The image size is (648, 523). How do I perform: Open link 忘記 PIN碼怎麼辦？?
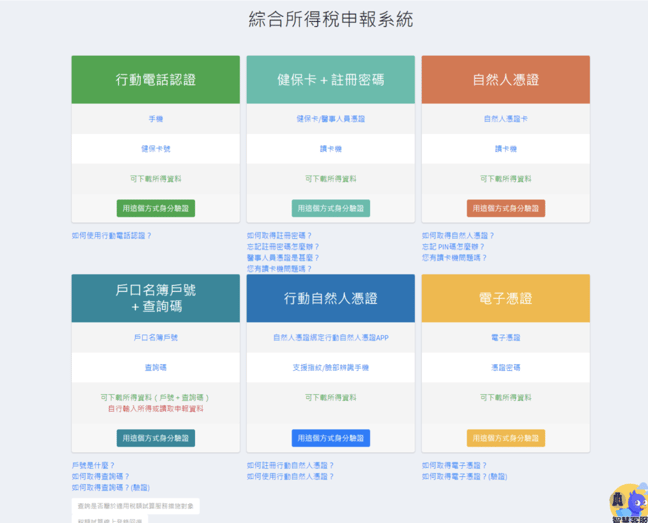[453, 247]
